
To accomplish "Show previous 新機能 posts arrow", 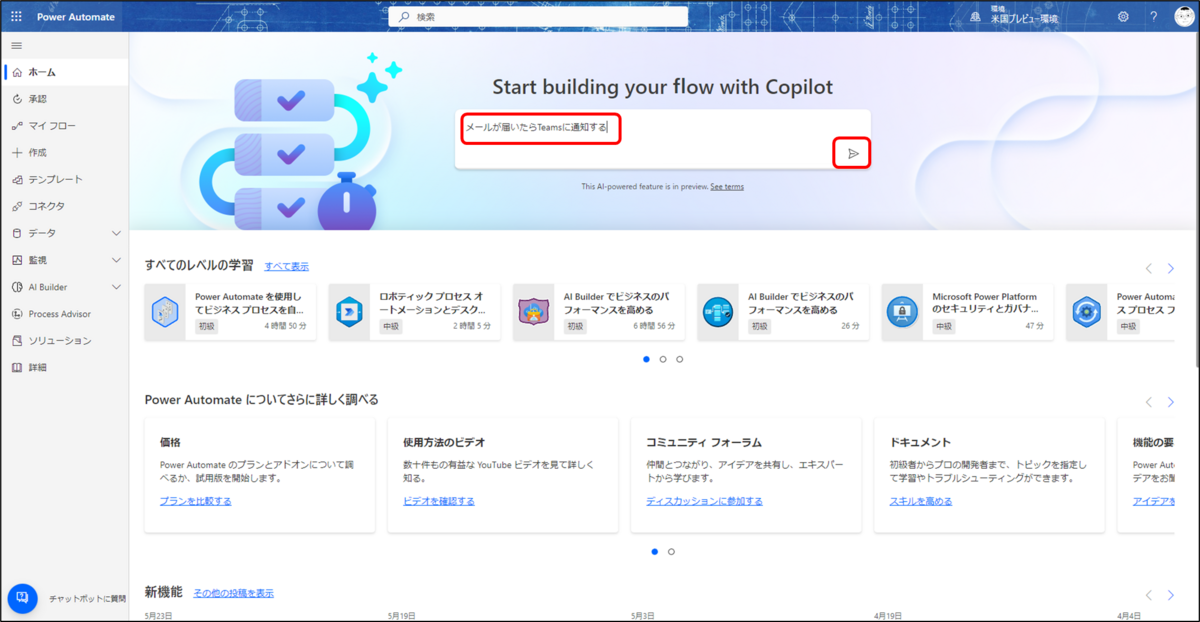I will tap(1148, 595).
